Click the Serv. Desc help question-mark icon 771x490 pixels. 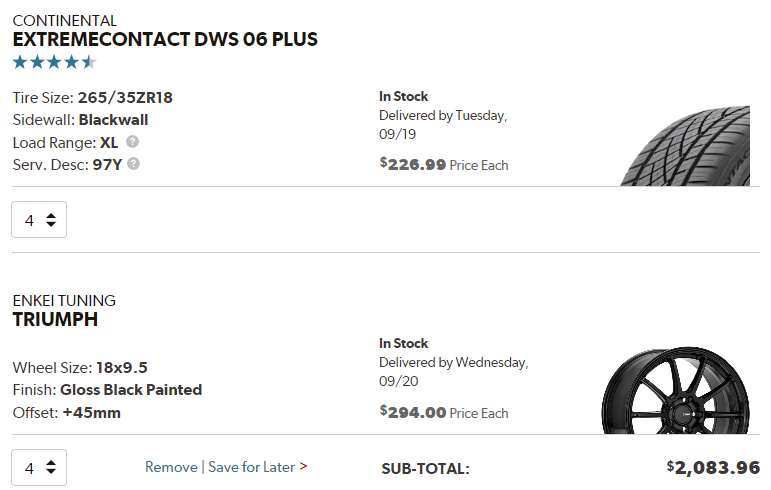[x=134, y=164]
